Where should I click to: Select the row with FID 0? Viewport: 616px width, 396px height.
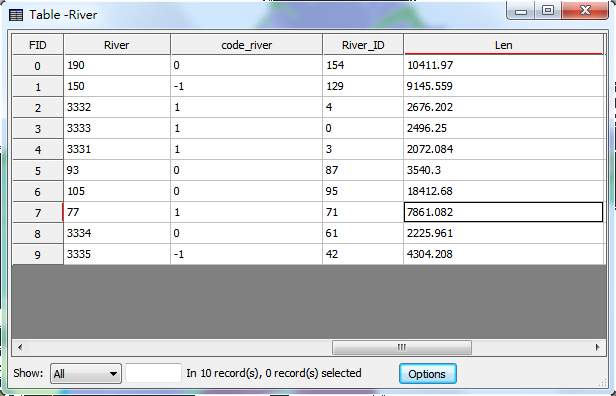click(38, 66)
